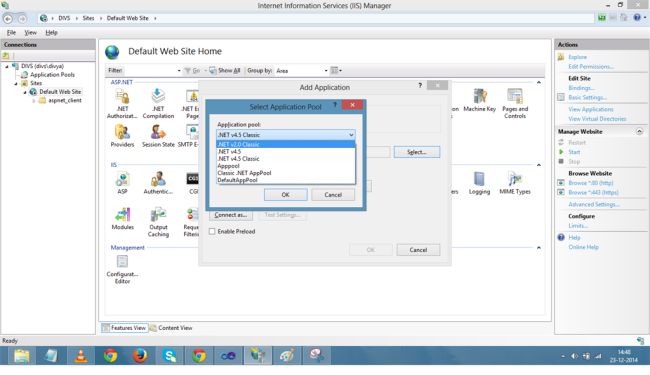Open the .NET Compilation feature icon
Screen dimensions: 650x375
pos(158,104)
